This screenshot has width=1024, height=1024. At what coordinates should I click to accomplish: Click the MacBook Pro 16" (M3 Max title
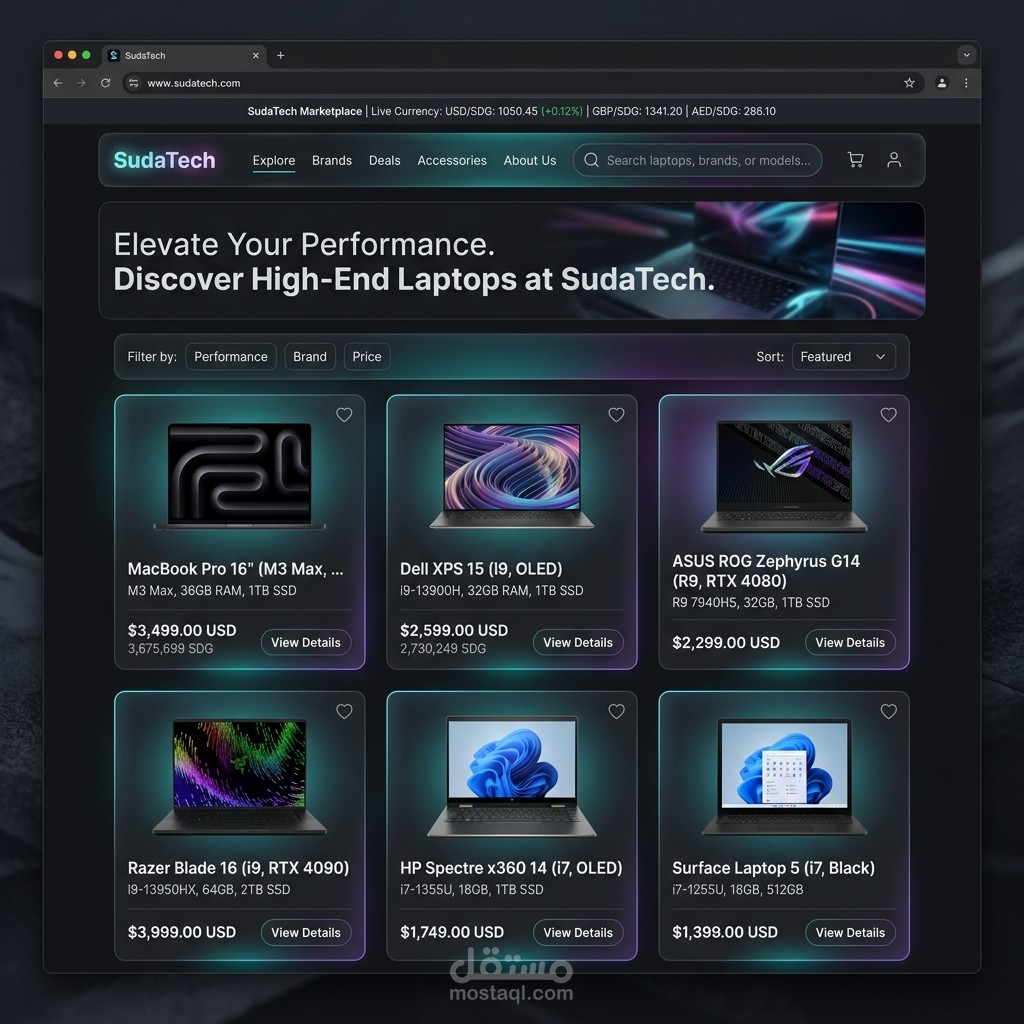[235, 569]
